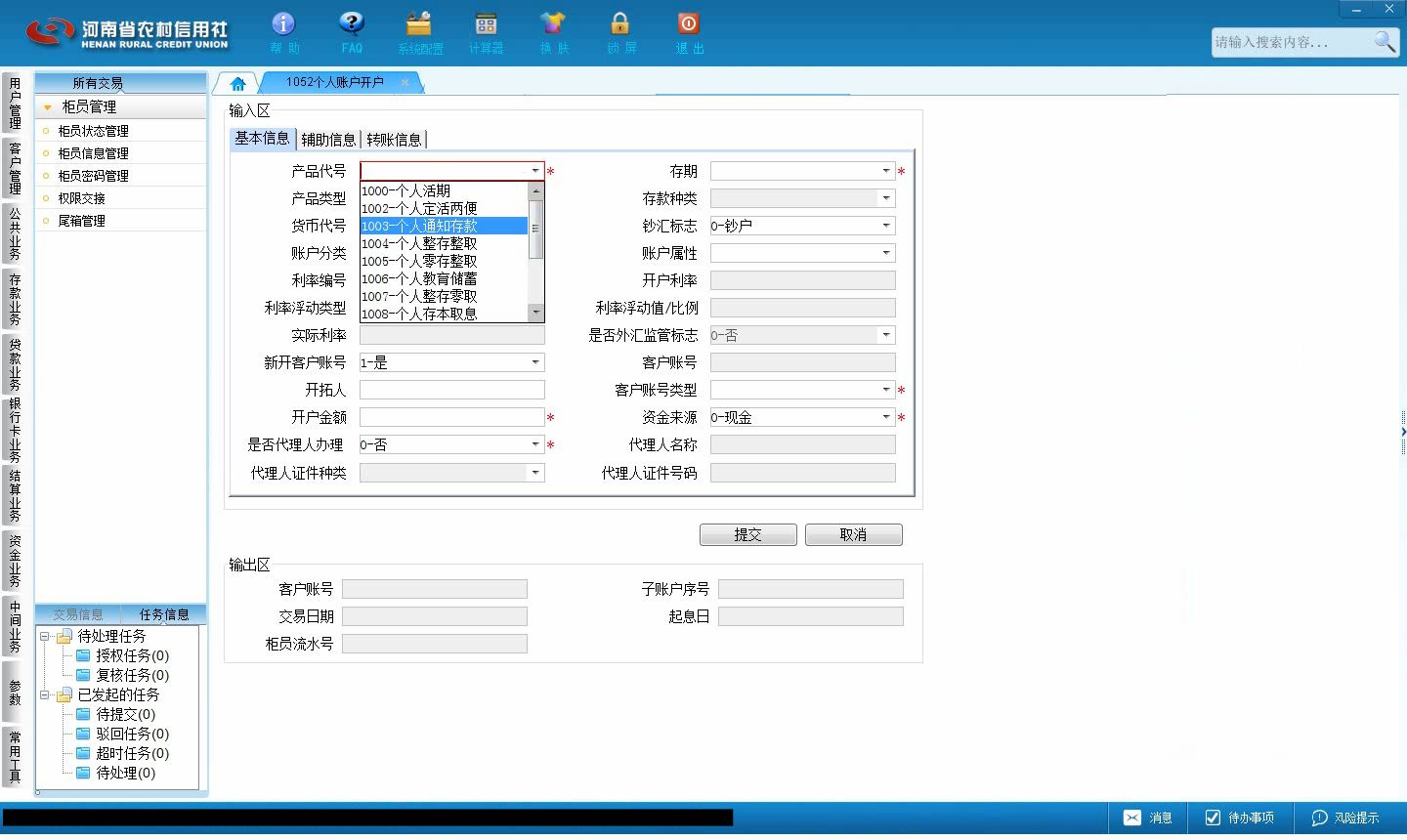Collapse the 已发起的任务 tree node

pos(44,695)
